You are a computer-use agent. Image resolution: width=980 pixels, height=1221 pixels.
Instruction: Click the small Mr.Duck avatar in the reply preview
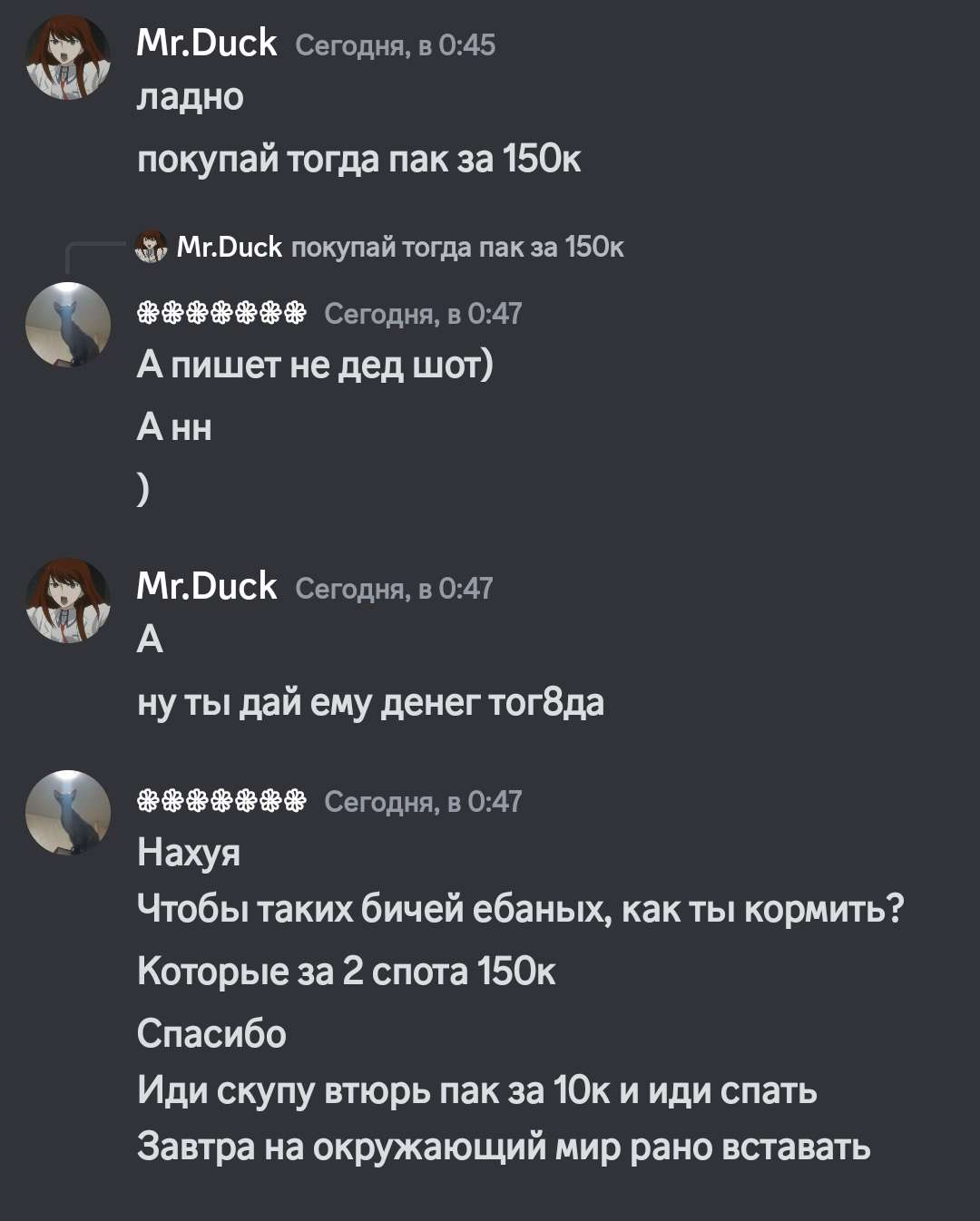click(x=151, y=246)
